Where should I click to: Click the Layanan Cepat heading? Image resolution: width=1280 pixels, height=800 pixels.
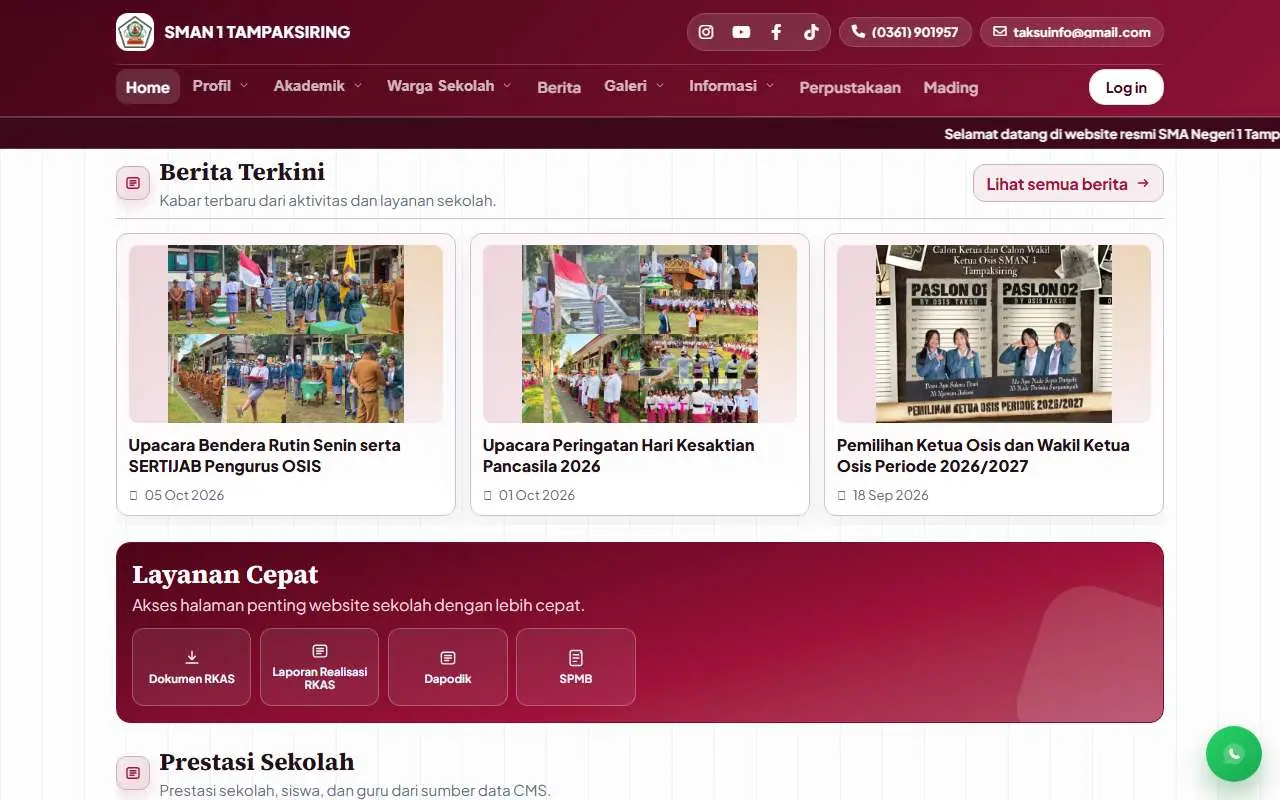coord(225,575)
